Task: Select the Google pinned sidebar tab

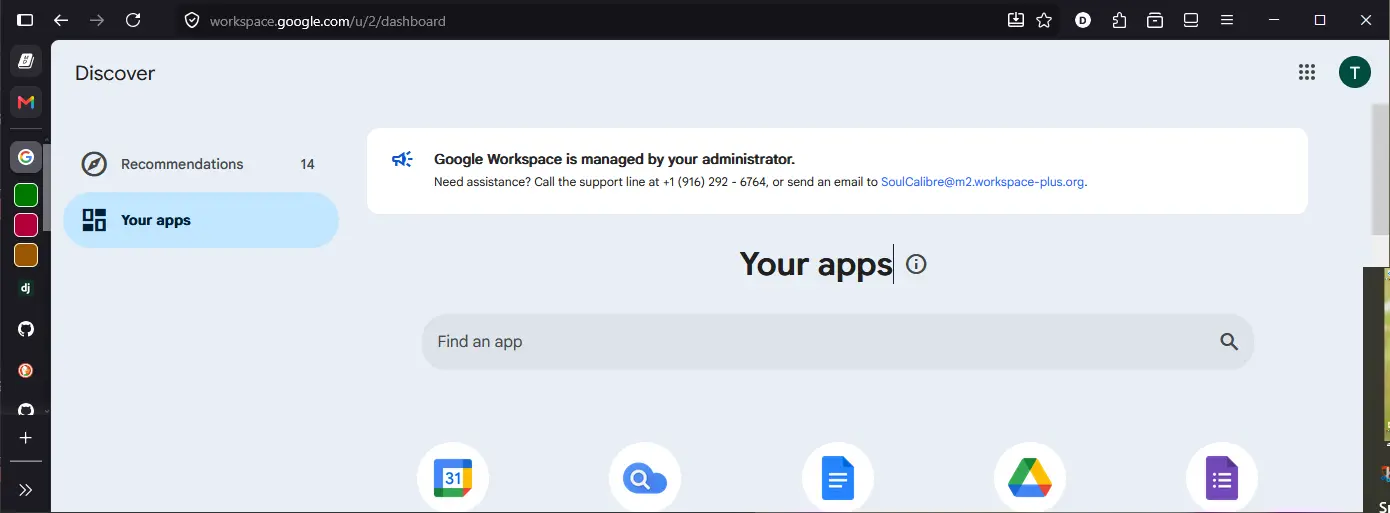Action: point(26,157)
